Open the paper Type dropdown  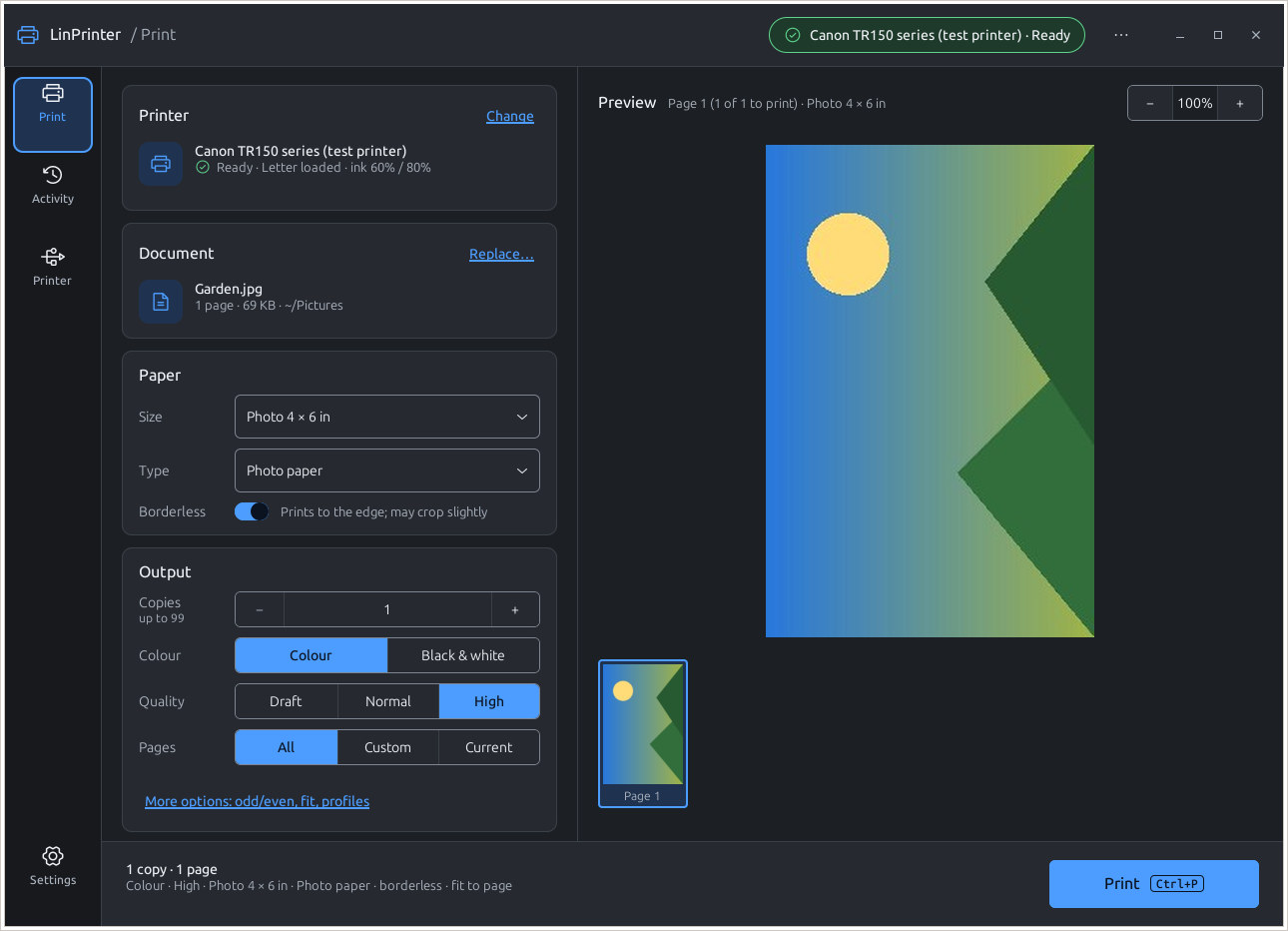(387, 470)
